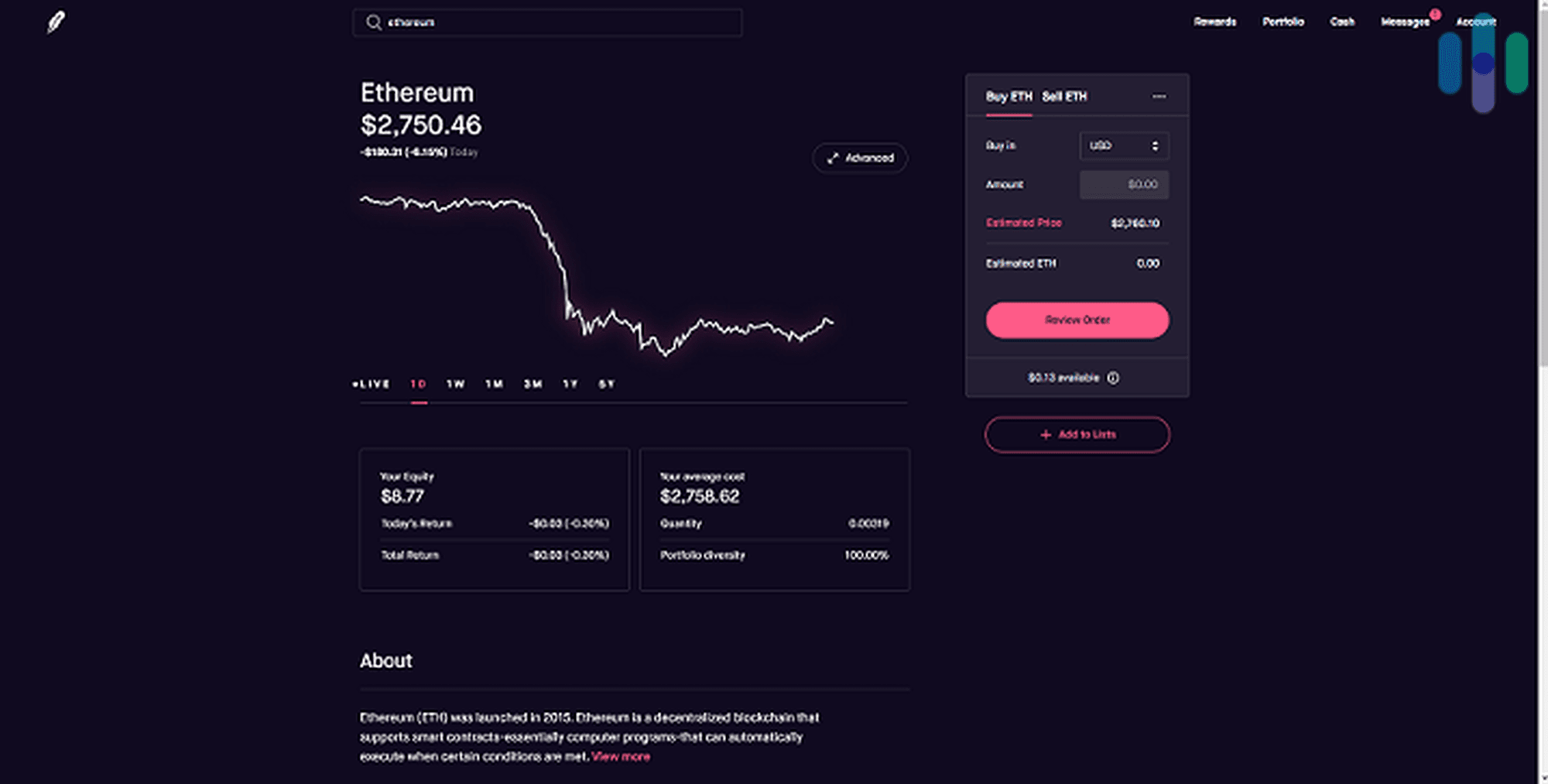Click the info icon beside $0.13 available
The width and height of the screenshot is (1548, 784).
coord(1113,378)
